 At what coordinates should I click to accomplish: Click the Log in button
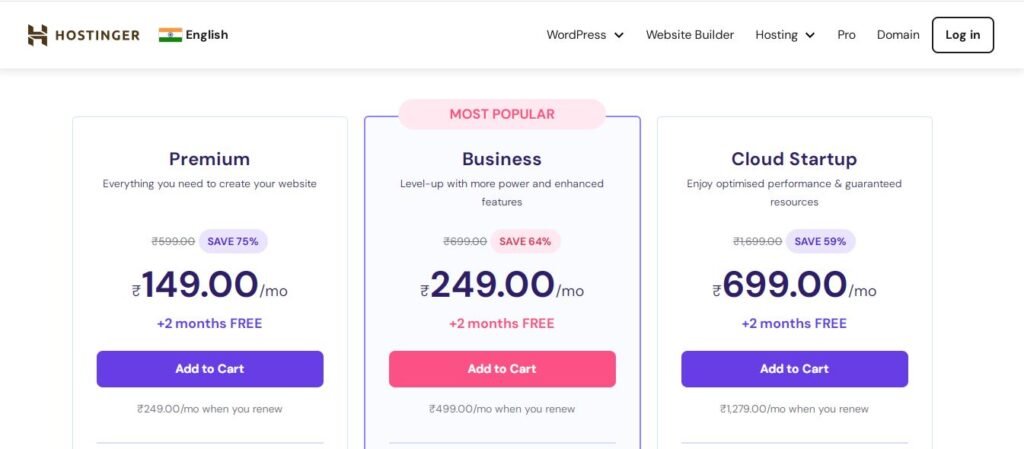tap(963, 35)
